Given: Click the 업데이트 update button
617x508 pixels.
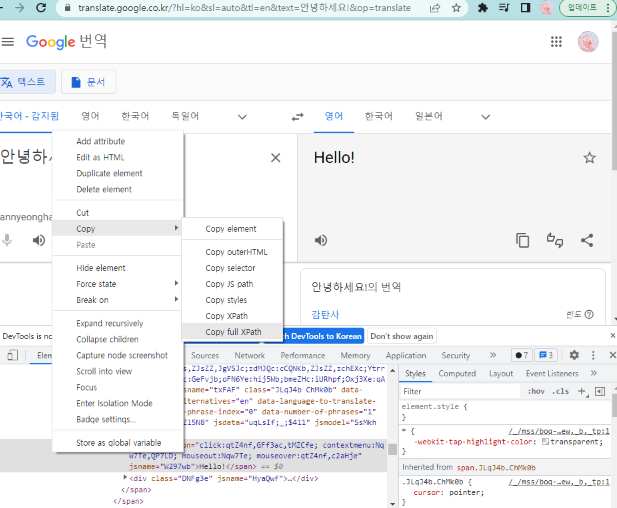Looking at the screenshot, I should [586, 8].
